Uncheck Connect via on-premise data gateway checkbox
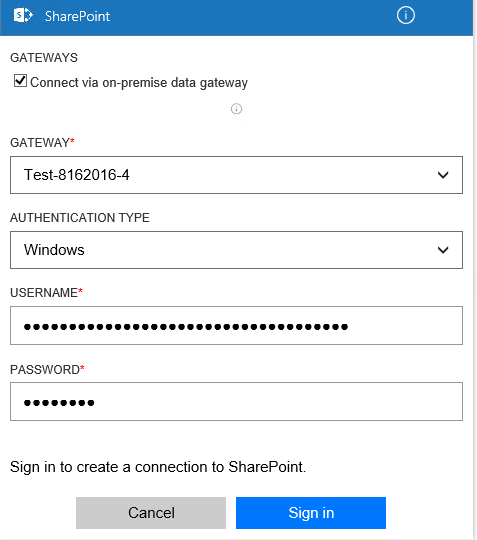477x540 pixels. click(x=20, y=81)
